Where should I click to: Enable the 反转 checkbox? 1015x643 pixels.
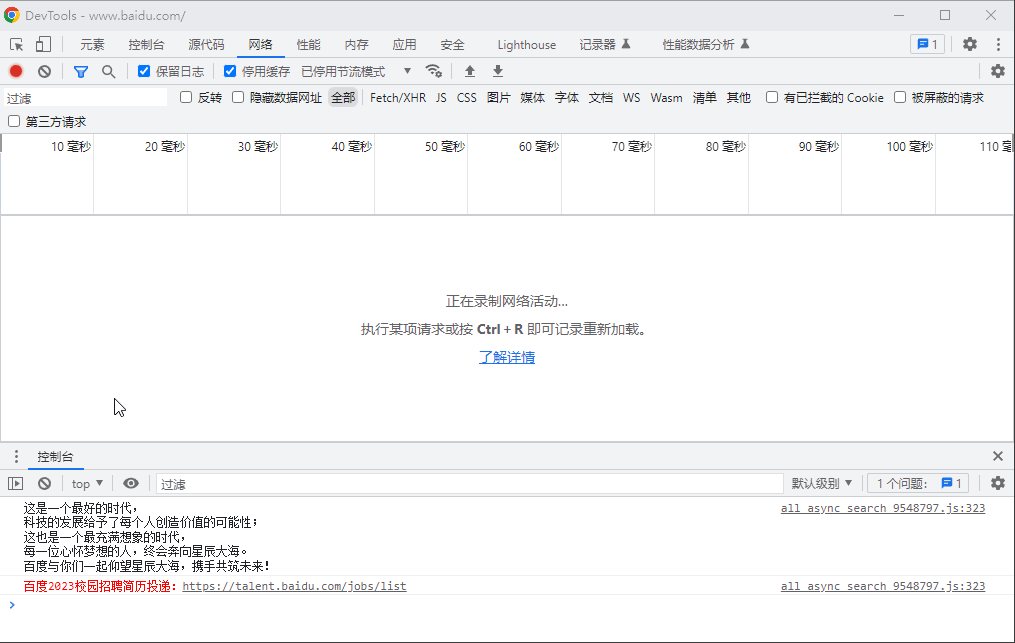pos(186,97)
